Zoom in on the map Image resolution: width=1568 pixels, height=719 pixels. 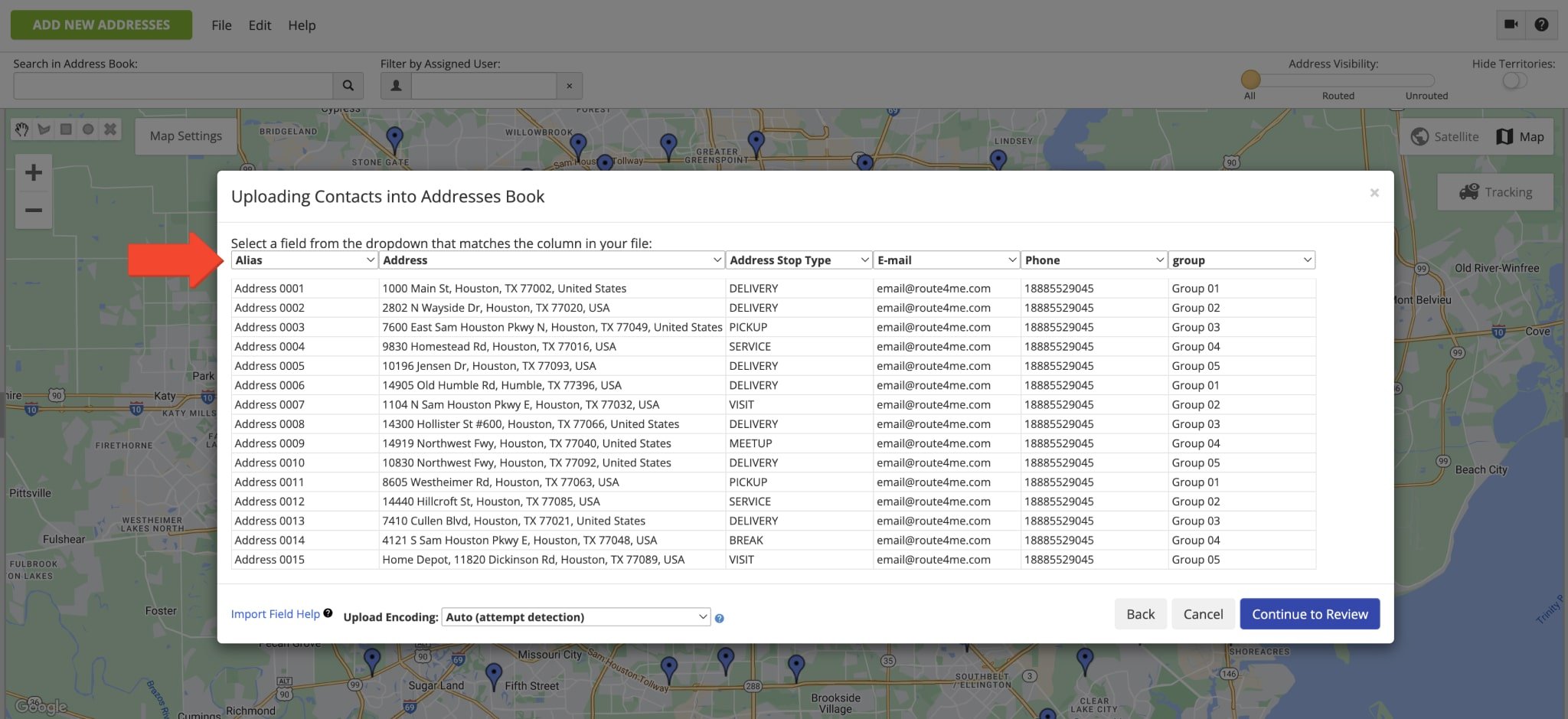click(34, 172)
